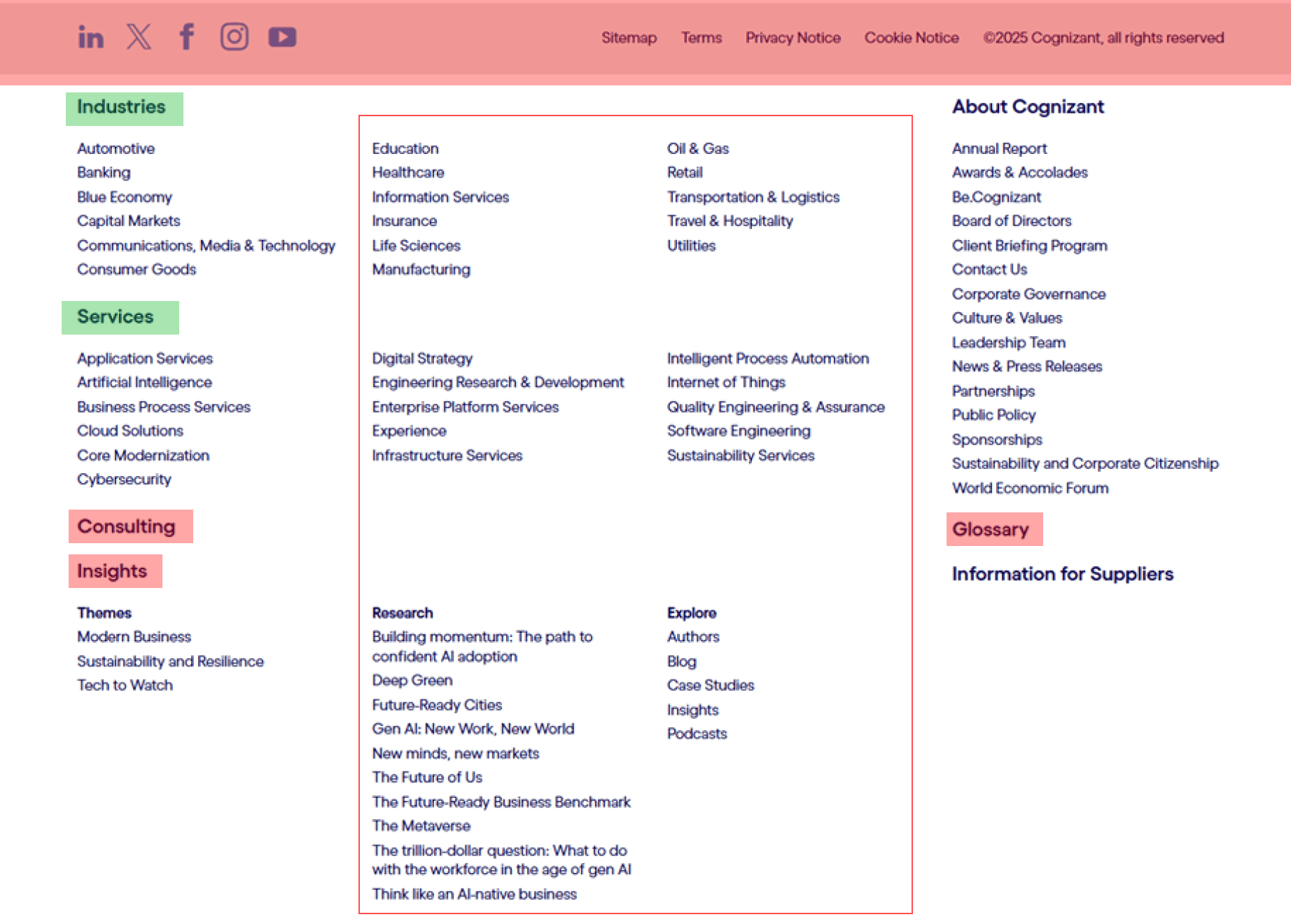Screen dimensions: 1291x924
Task: Go to Intelligent Process Automation
Action: coord(768,358)
